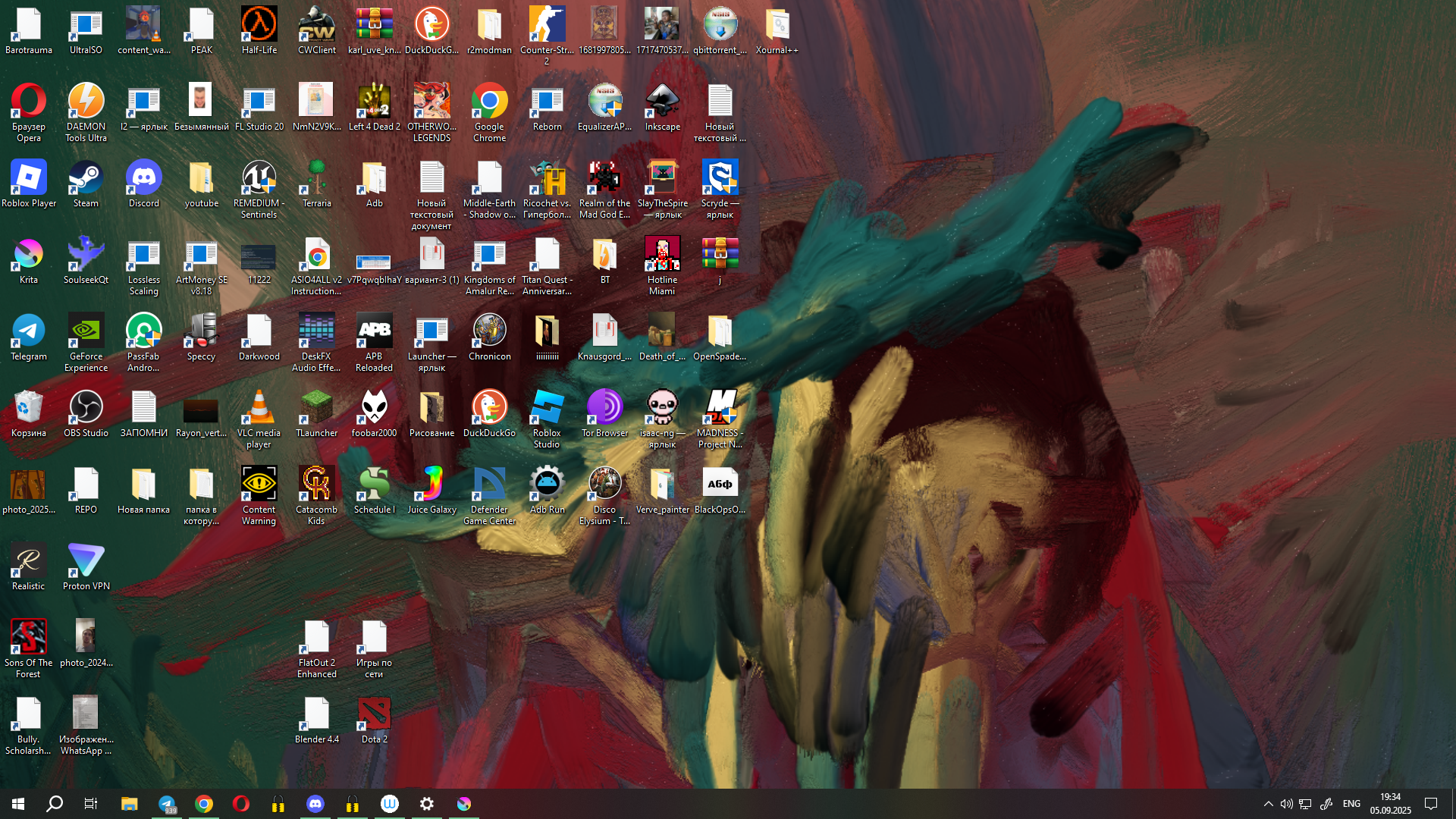Select the Half-Life desktop icon
This screenshot has height=819, width=1456.
click(259, 31)
